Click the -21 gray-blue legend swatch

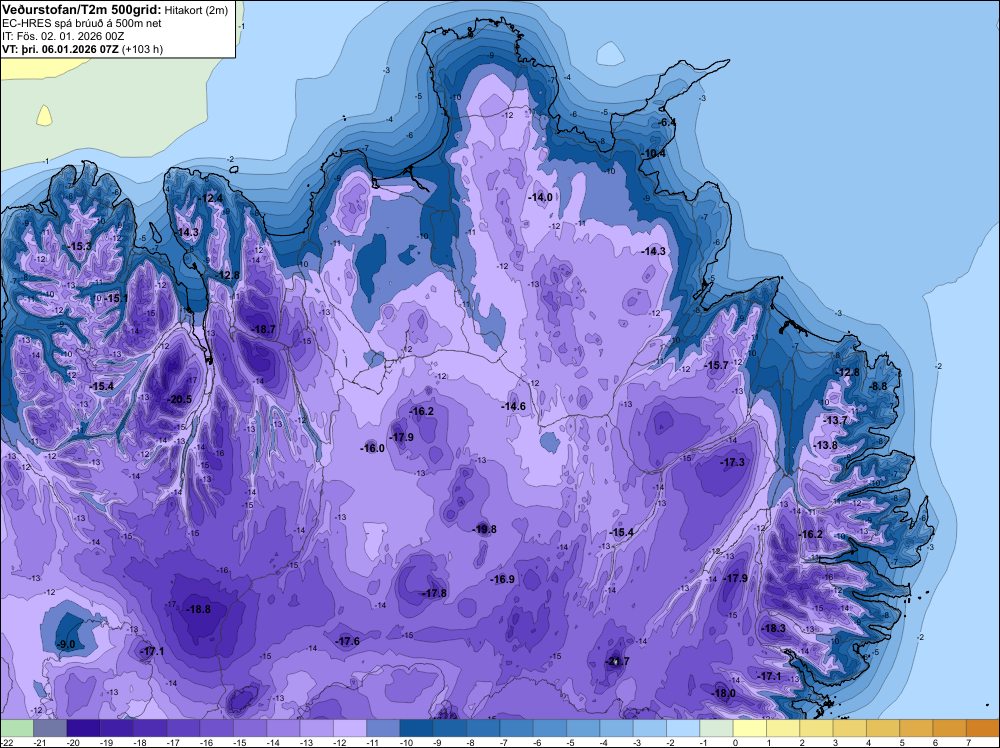[x=50, y=728]
